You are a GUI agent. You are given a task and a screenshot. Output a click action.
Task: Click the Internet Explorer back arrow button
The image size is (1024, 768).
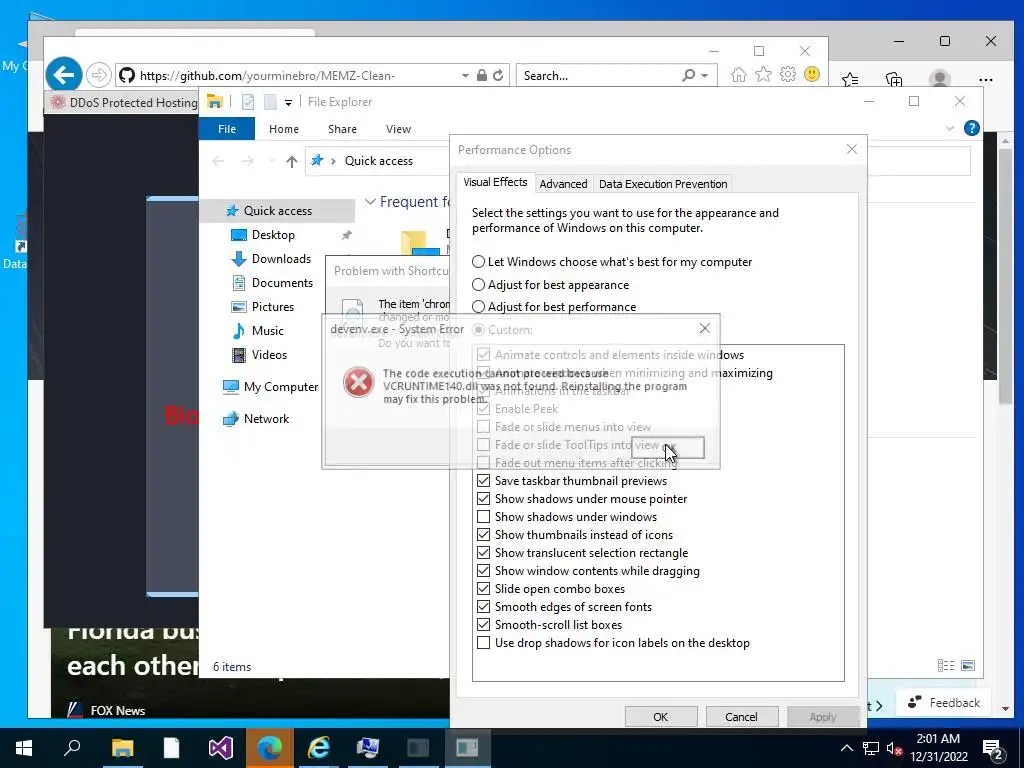pyautogui.click(x=63, y=75)
